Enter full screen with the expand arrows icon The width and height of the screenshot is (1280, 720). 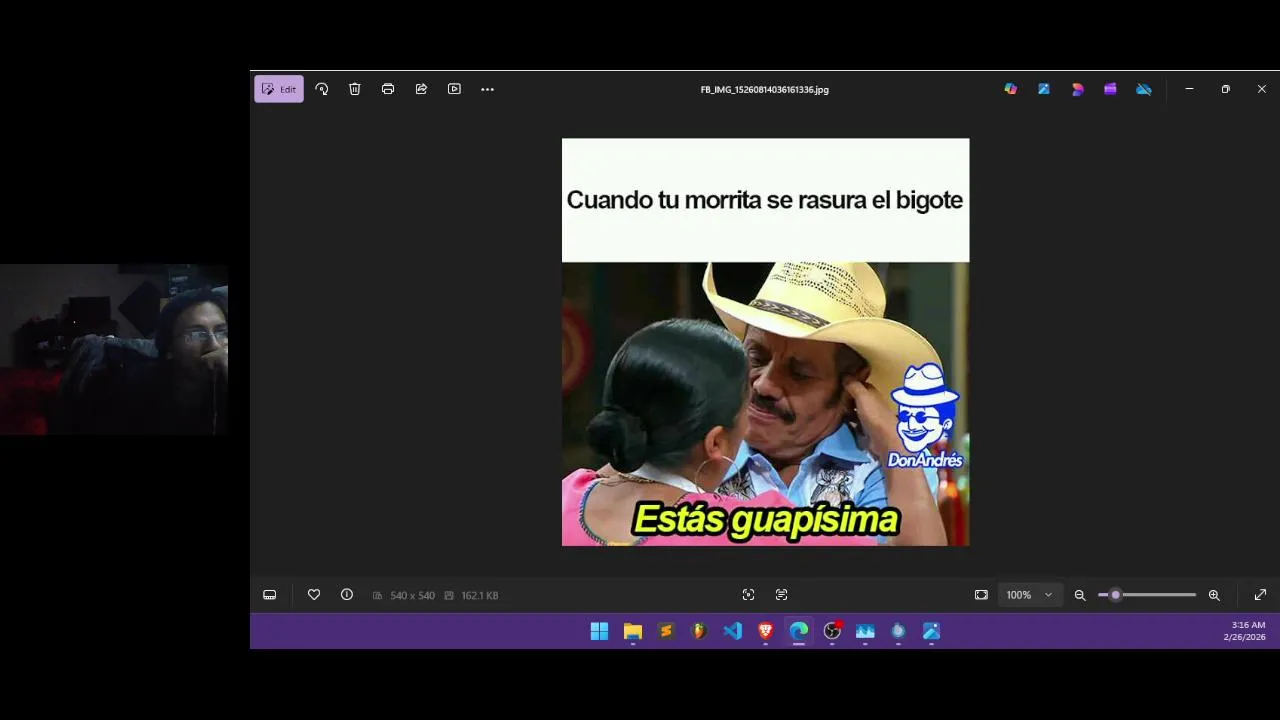[x=1260, y=595]
